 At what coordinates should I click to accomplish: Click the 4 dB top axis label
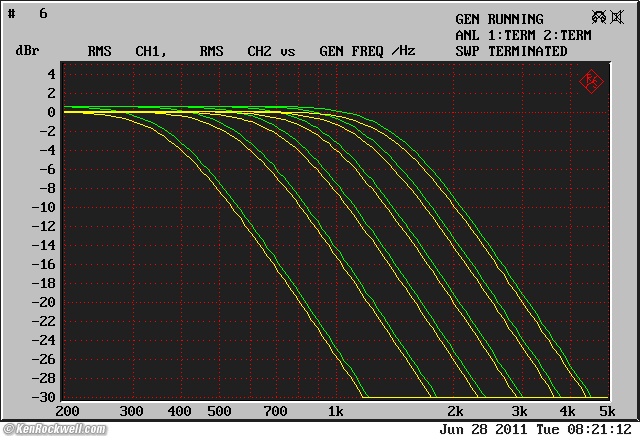pos(49,74)
